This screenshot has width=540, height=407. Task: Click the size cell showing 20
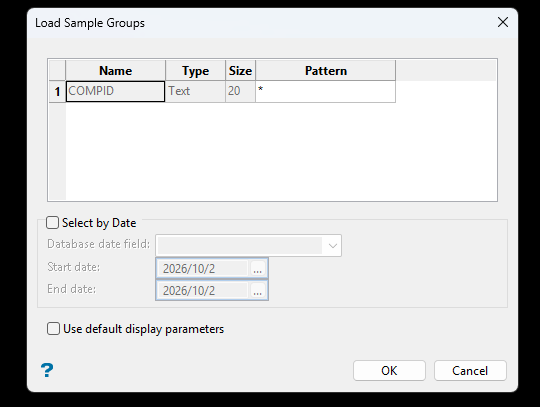coord(240,91)
